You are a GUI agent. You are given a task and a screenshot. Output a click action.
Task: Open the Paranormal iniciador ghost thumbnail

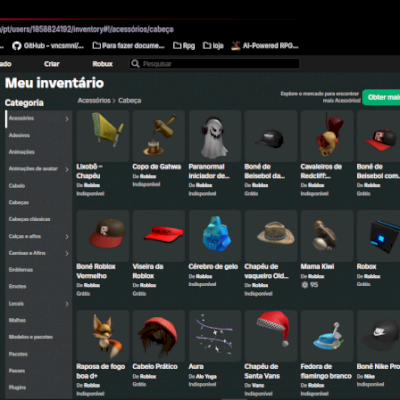point(215,136)
